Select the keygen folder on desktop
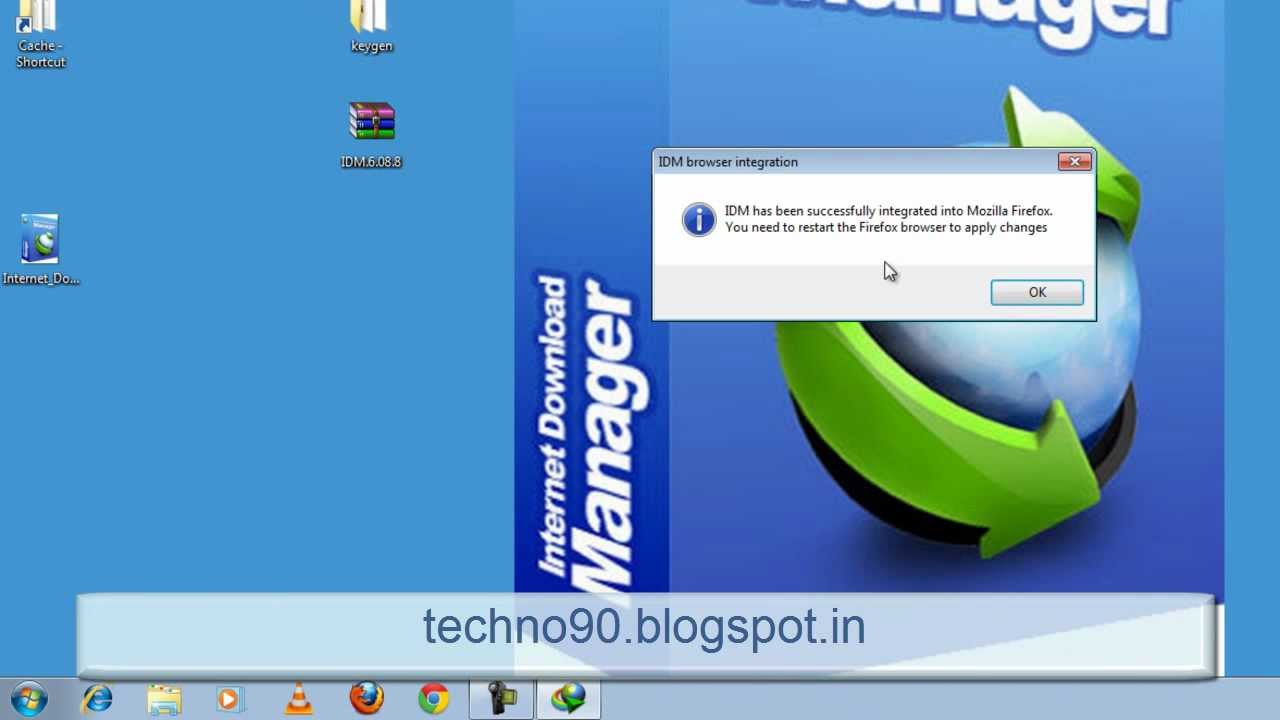 [371, 28]
